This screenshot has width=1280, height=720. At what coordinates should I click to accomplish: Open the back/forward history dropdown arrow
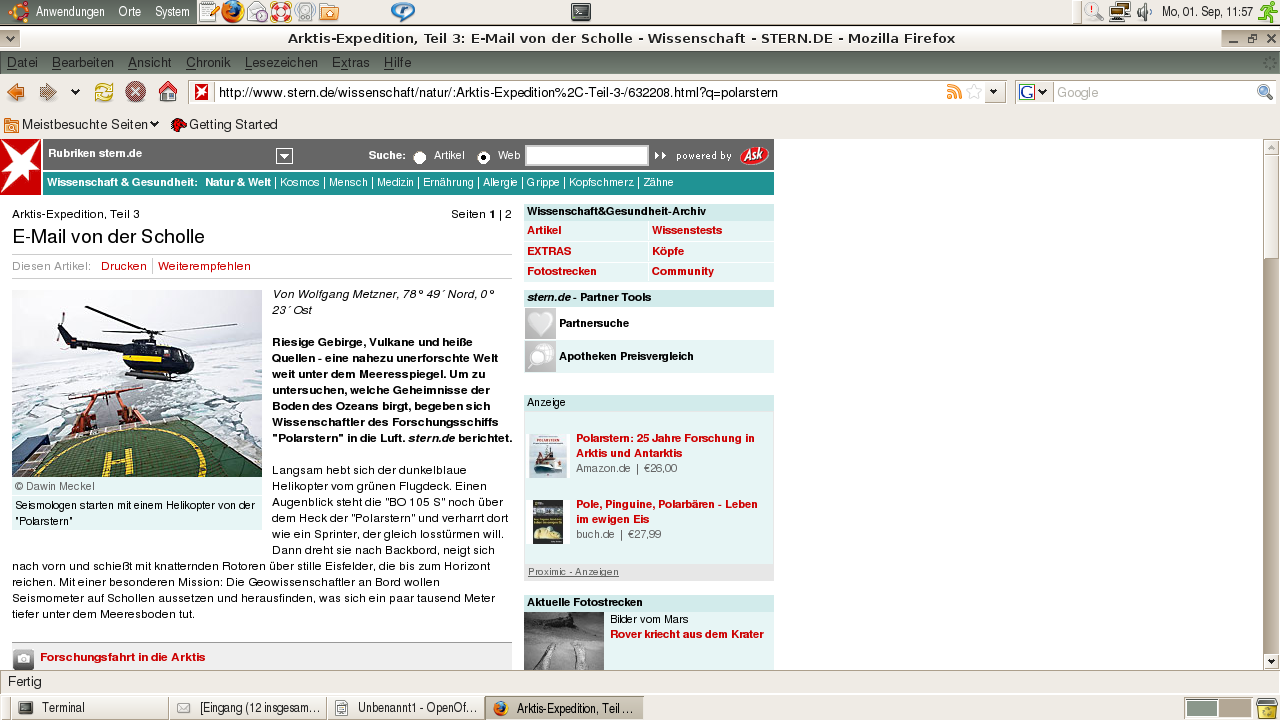tap(75, 92)
